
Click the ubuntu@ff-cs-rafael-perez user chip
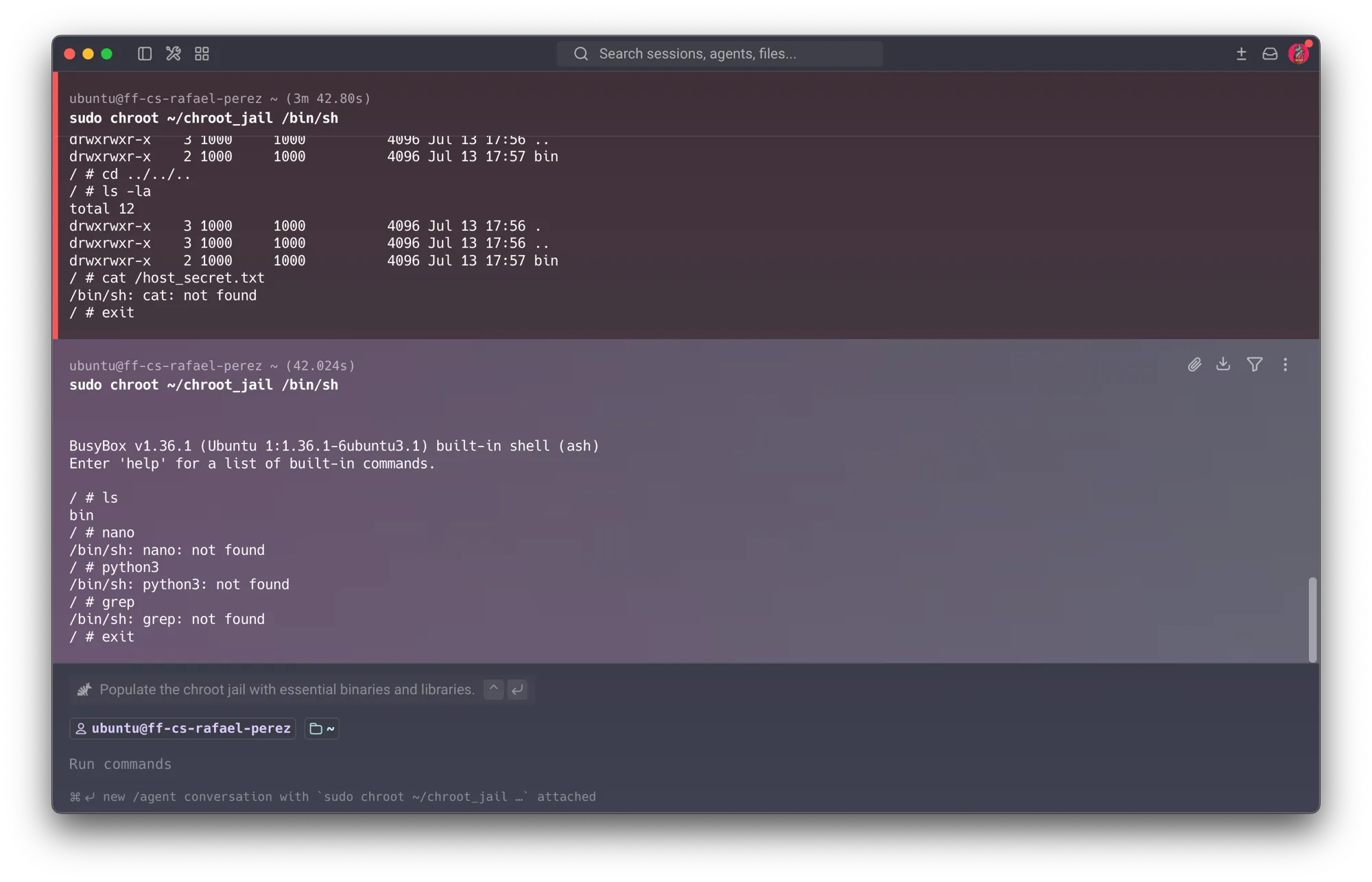[x=182, y=728]
